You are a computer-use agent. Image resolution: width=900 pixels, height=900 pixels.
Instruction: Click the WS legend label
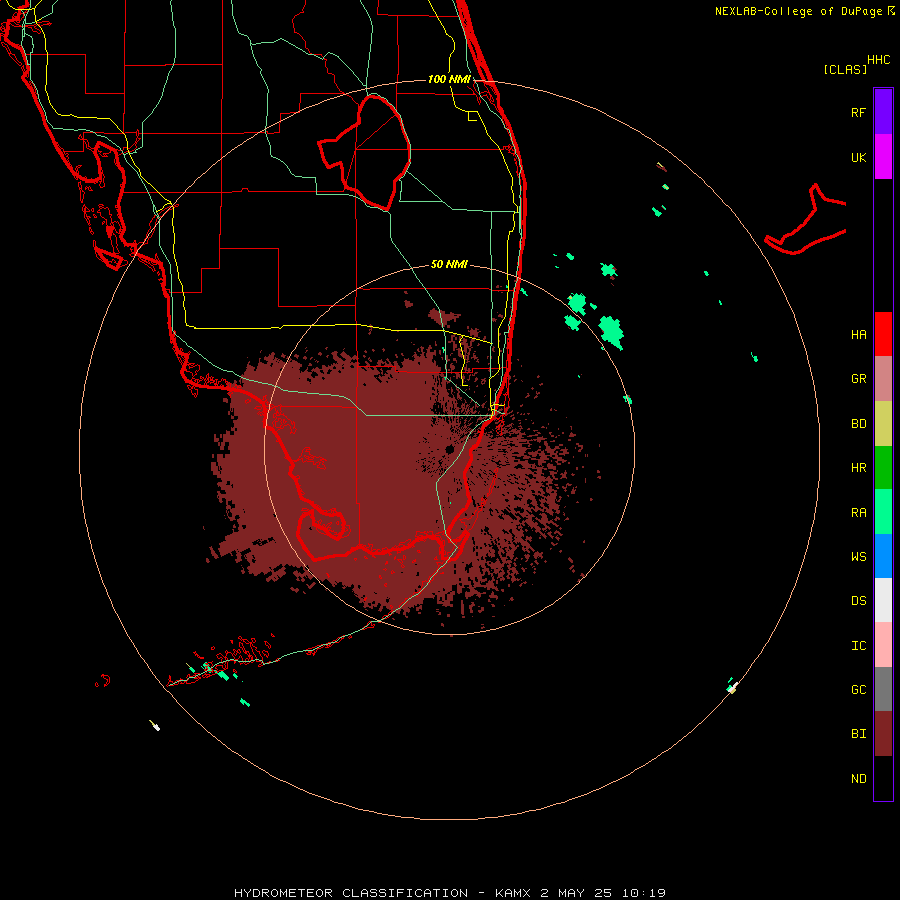[x=858, y=557]
